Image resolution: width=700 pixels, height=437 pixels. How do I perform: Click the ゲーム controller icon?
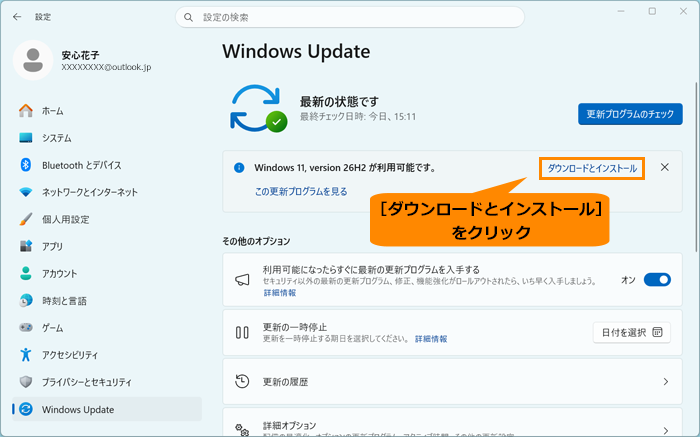tap(26, 328)
